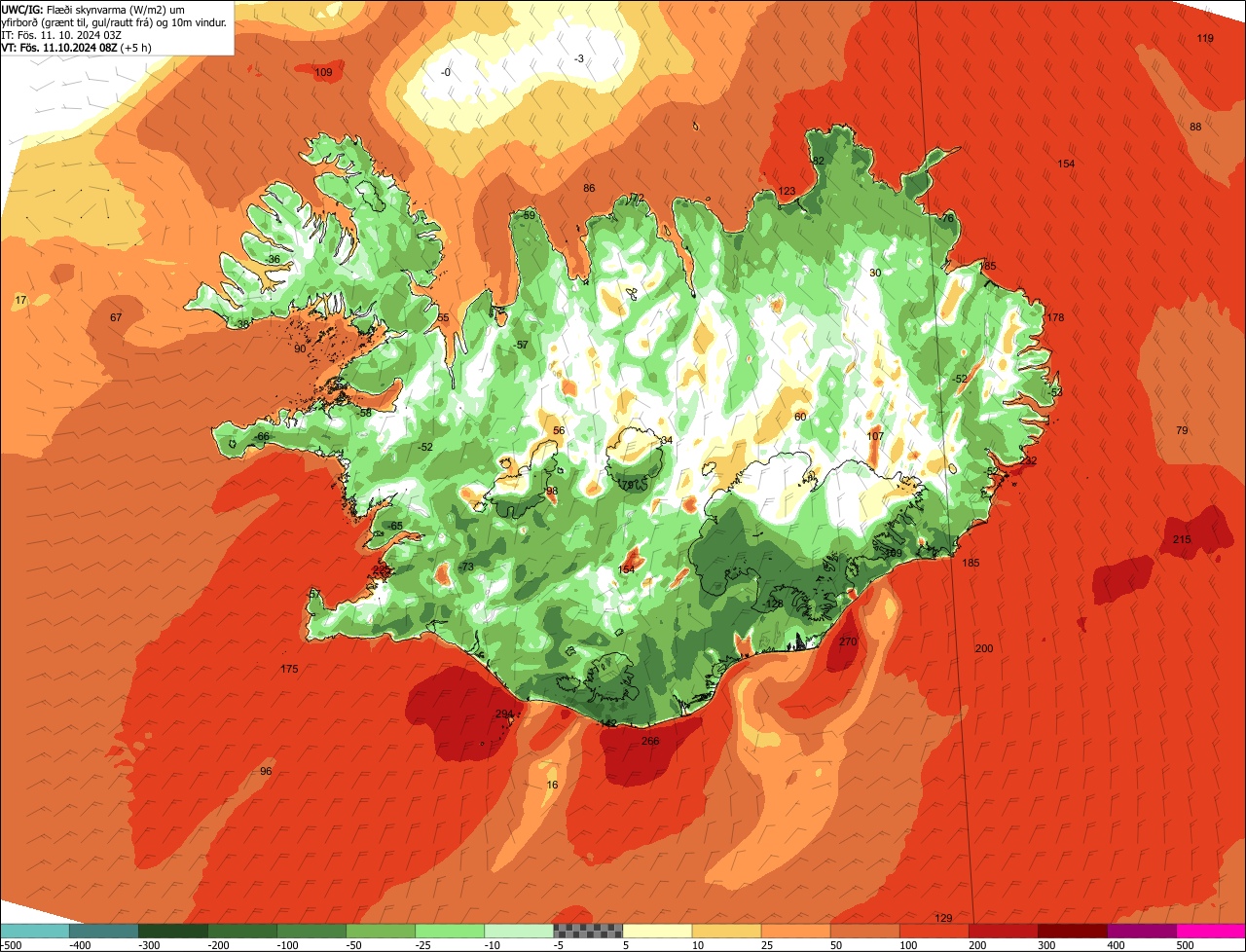Click the '-66' value on Snæfellsnes peninsula
This screenshot has width=1246, height=952.
pos(261,438)
